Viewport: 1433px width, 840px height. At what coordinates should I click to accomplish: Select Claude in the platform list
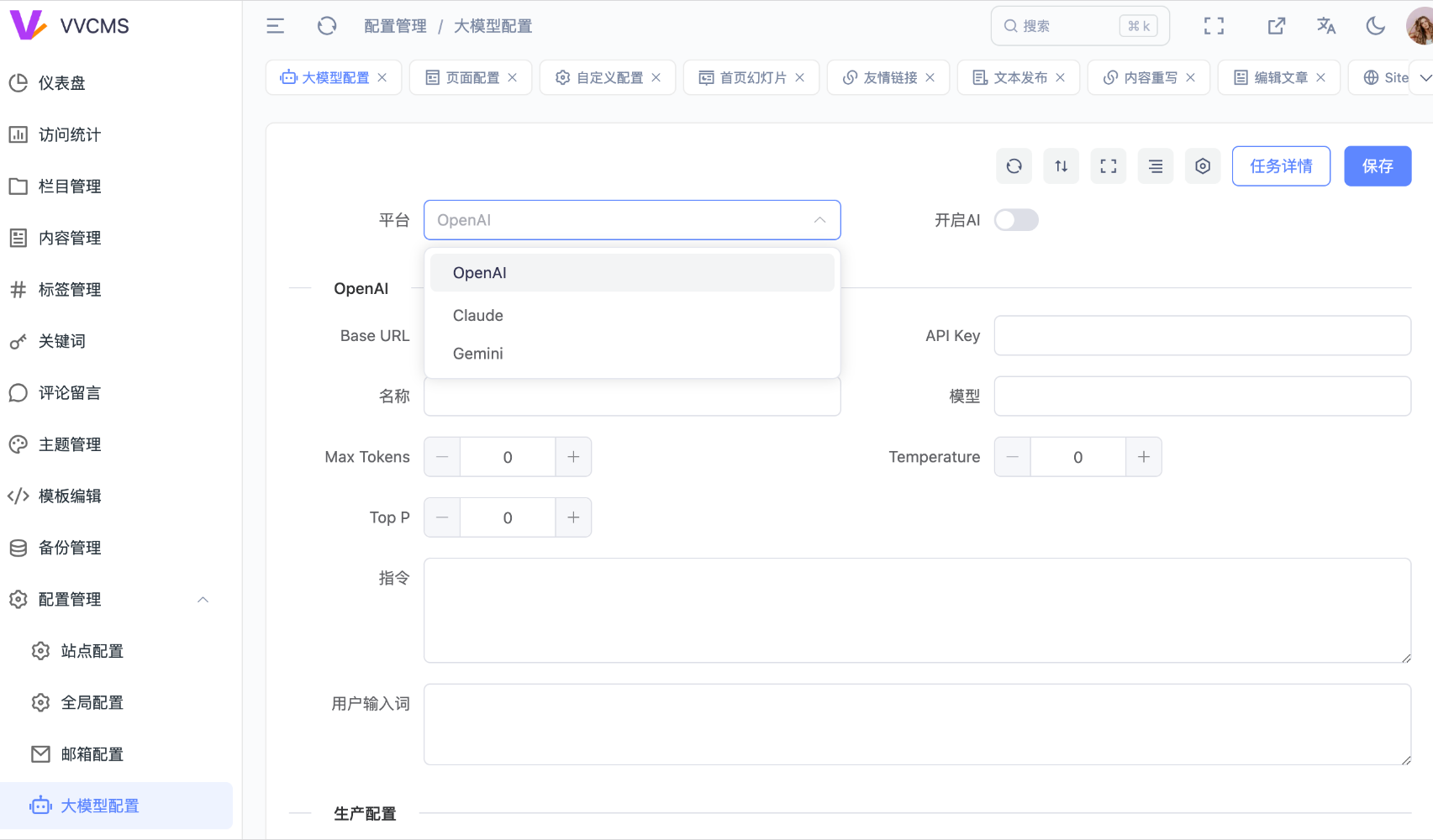point(632,316)
